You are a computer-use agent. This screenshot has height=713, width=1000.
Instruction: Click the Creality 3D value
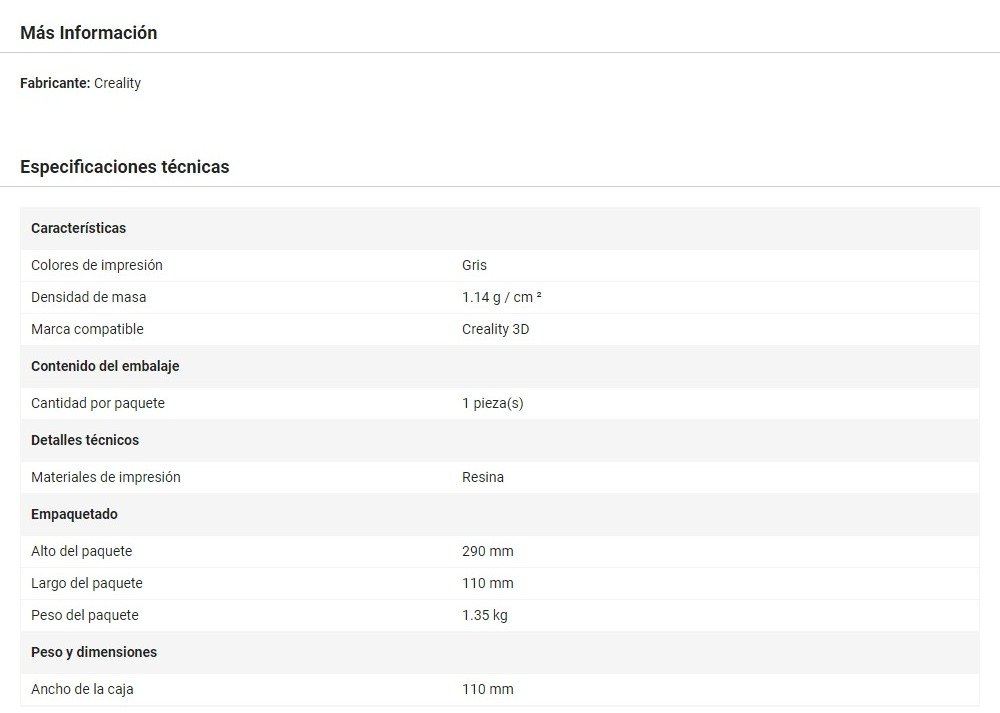pyautogui.click(x=495, y=329)
